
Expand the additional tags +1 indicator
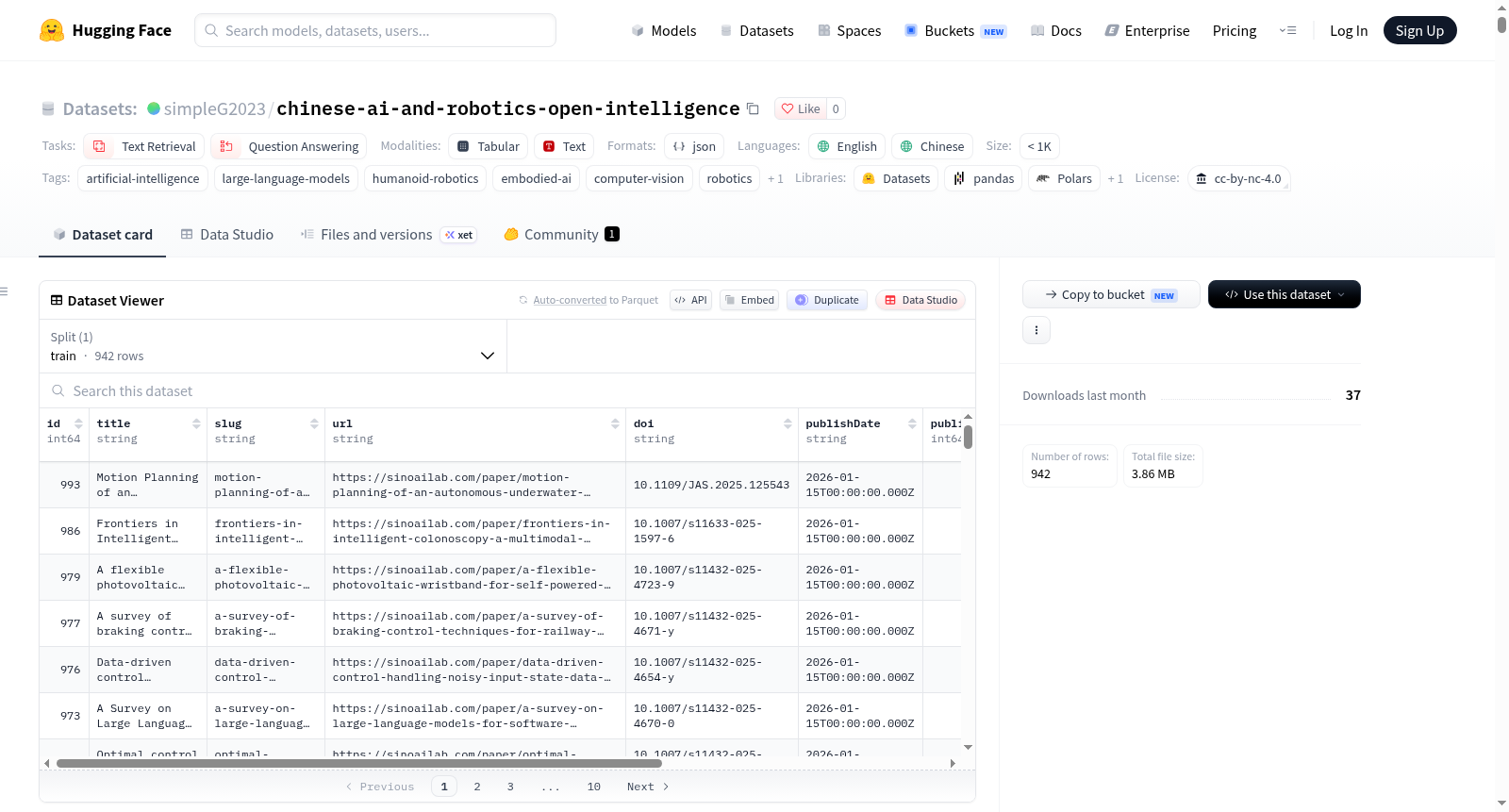[x=775, y=178]
